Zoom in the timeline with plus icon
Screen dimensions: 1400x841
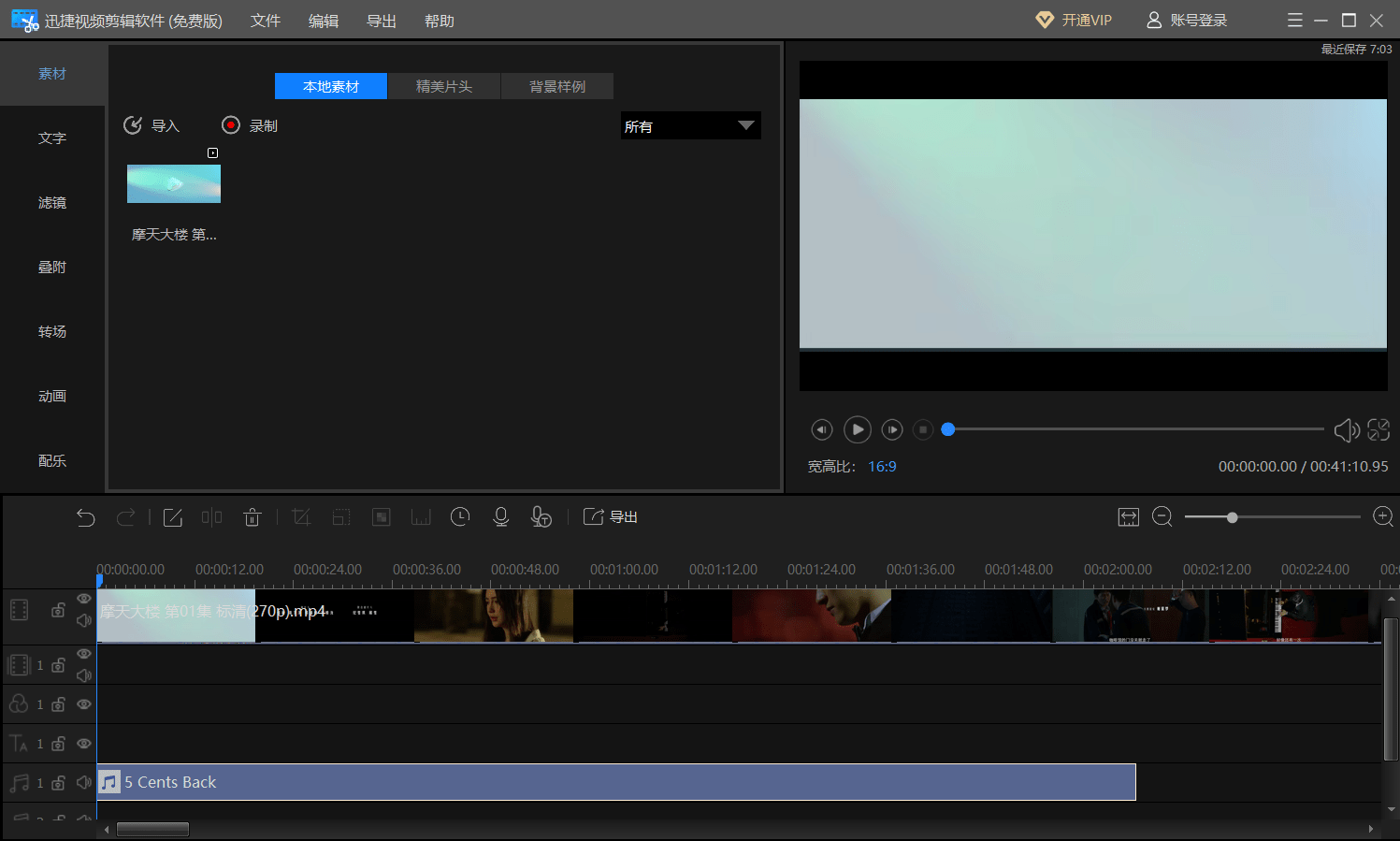[1383, 517]
